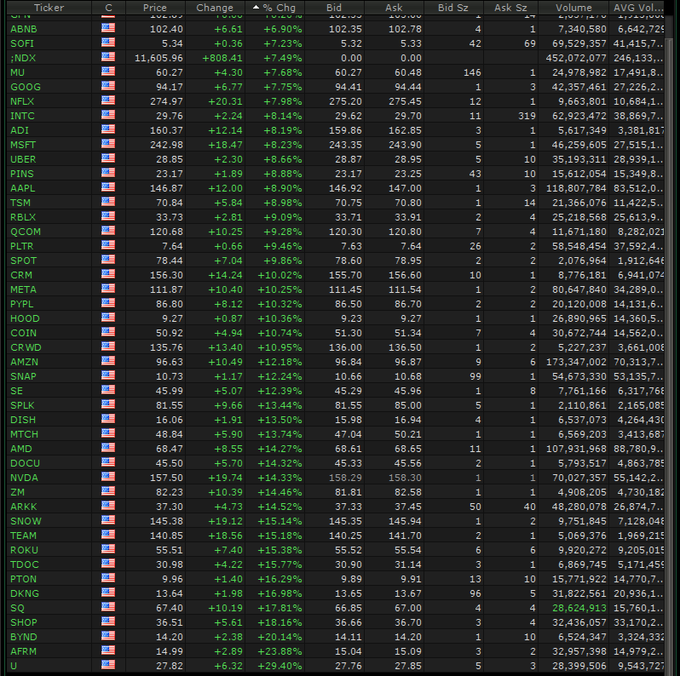Image resolution: width=680 pixels, height=676 pixels.
Task: Click the flag icon next to NVDA
Action: click(x=108, y=477)
